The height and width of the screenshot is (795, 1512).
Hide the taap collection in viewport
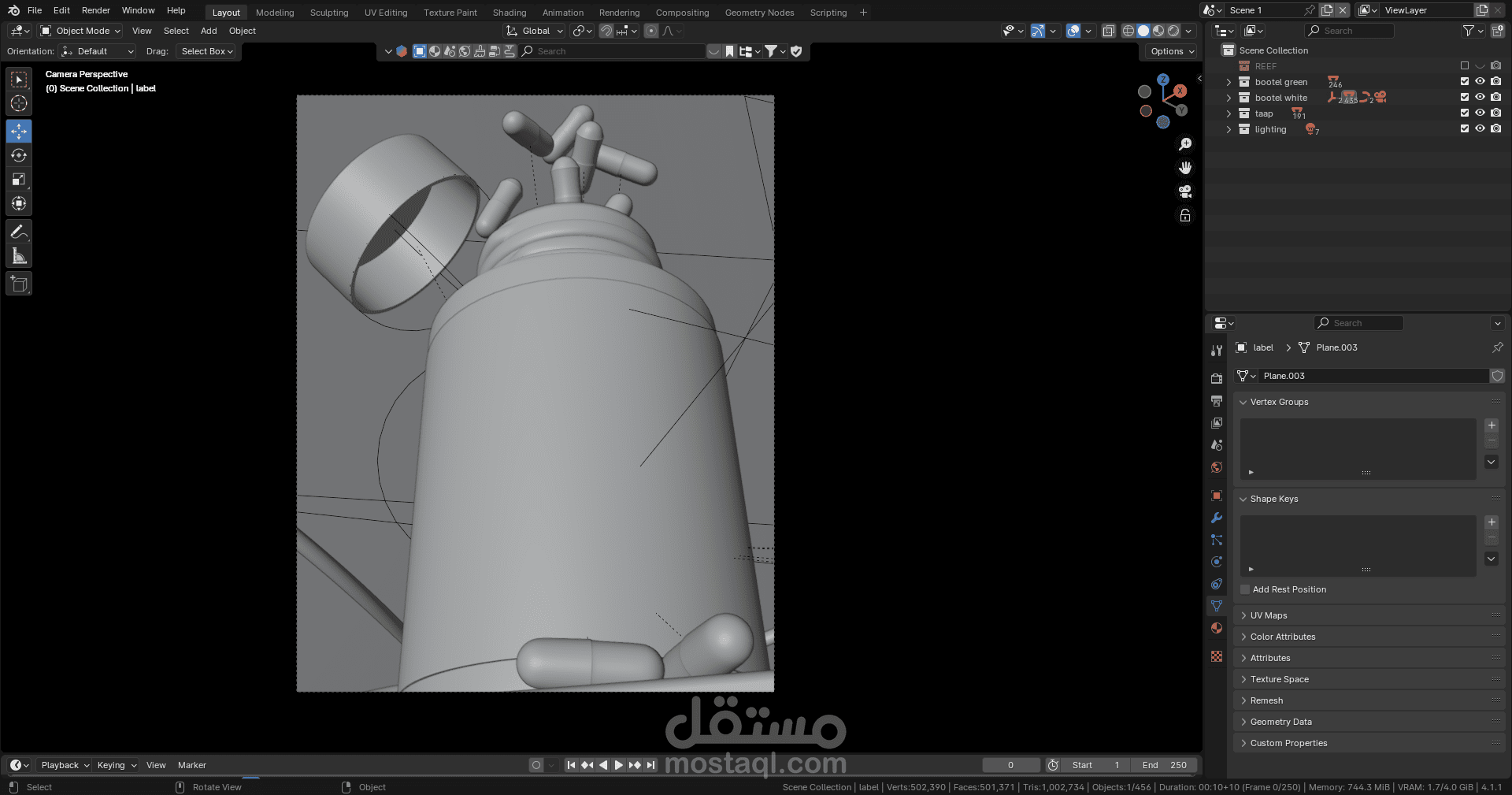pyautogui.click(x=1480, y=113)
